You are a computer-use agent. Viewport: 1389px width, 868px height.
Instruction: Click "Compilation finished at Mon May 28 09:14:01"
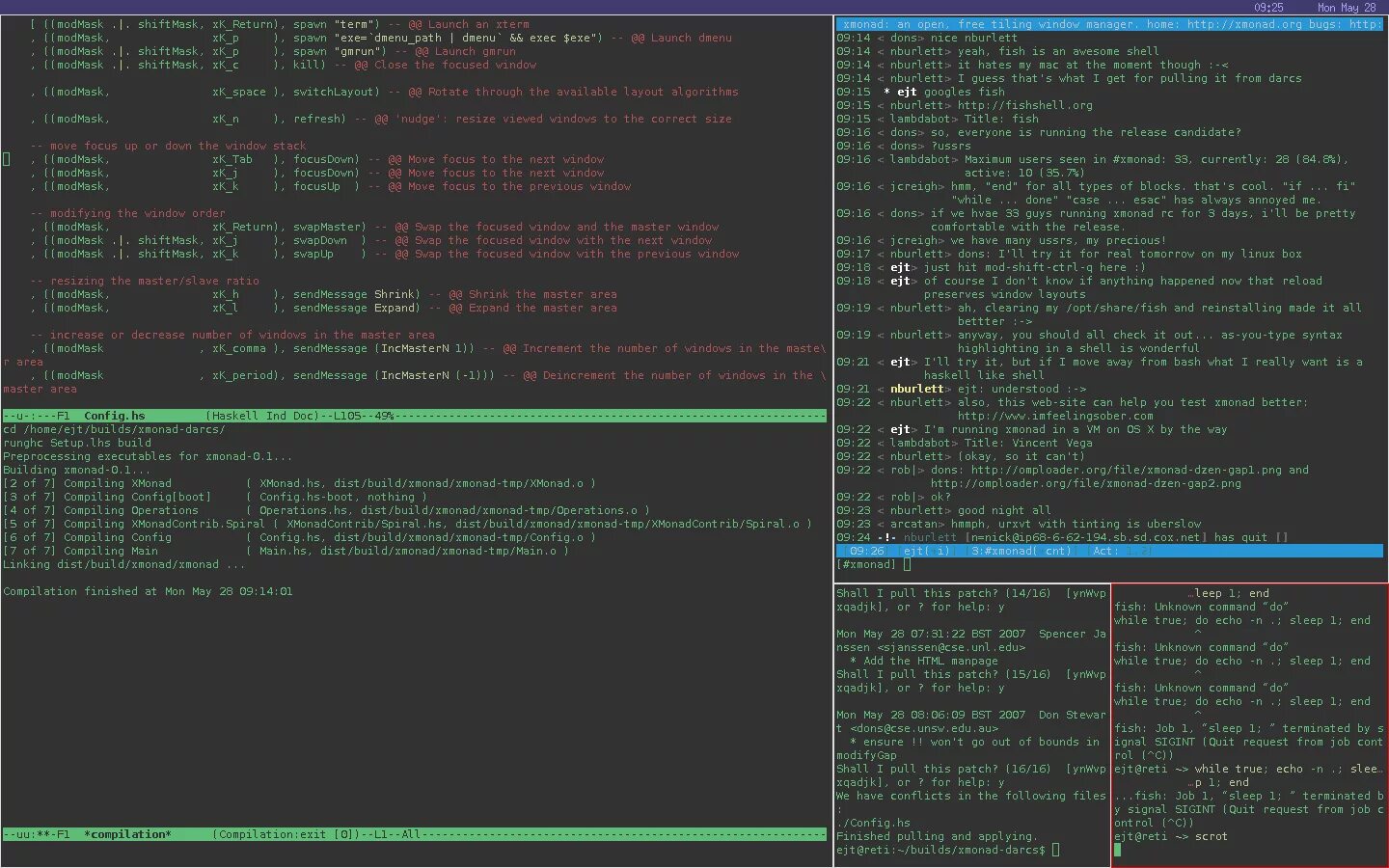pyautogui.click(x=148, y=591)
